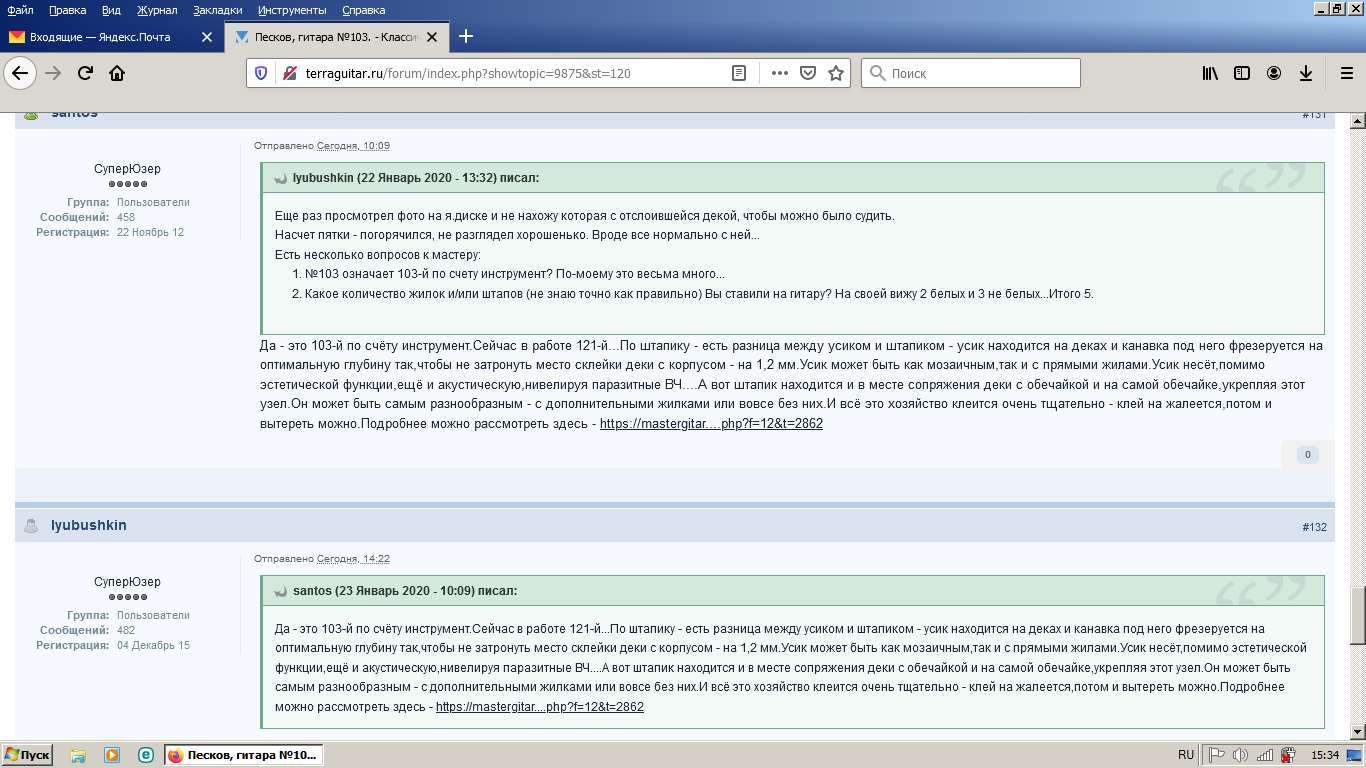Open network status in system tray
The width and height of the screenshot is (1366, 768).
coord(1265,755)
